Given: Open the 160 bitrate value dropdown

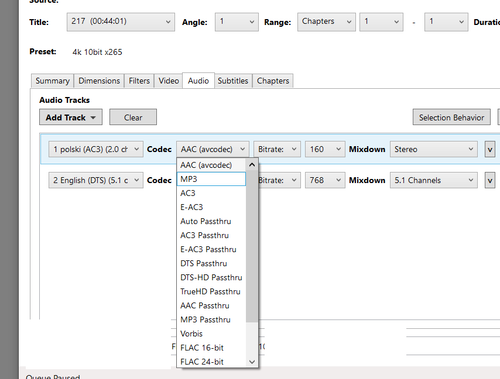Looking at the screenshot, I should pyautogui.click(x=325, y=149).
